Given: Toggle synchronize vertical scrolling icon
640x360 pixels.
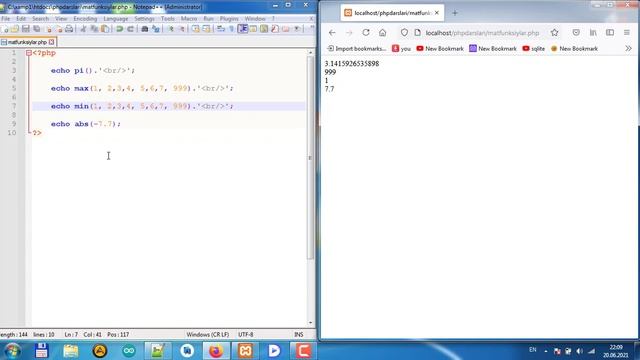Looking at the screenshot, I should click(196, 29).
